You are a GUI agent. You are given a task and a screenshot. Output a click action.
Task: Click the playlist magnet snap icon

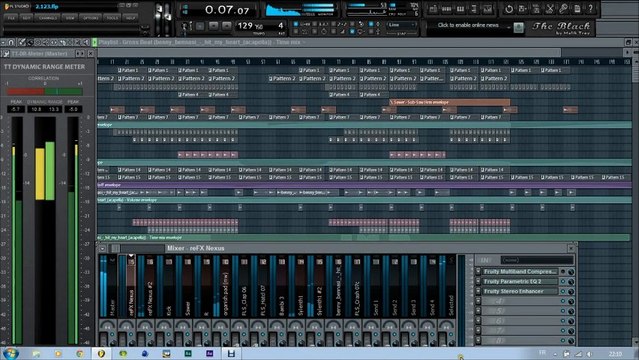coord(11,42)
